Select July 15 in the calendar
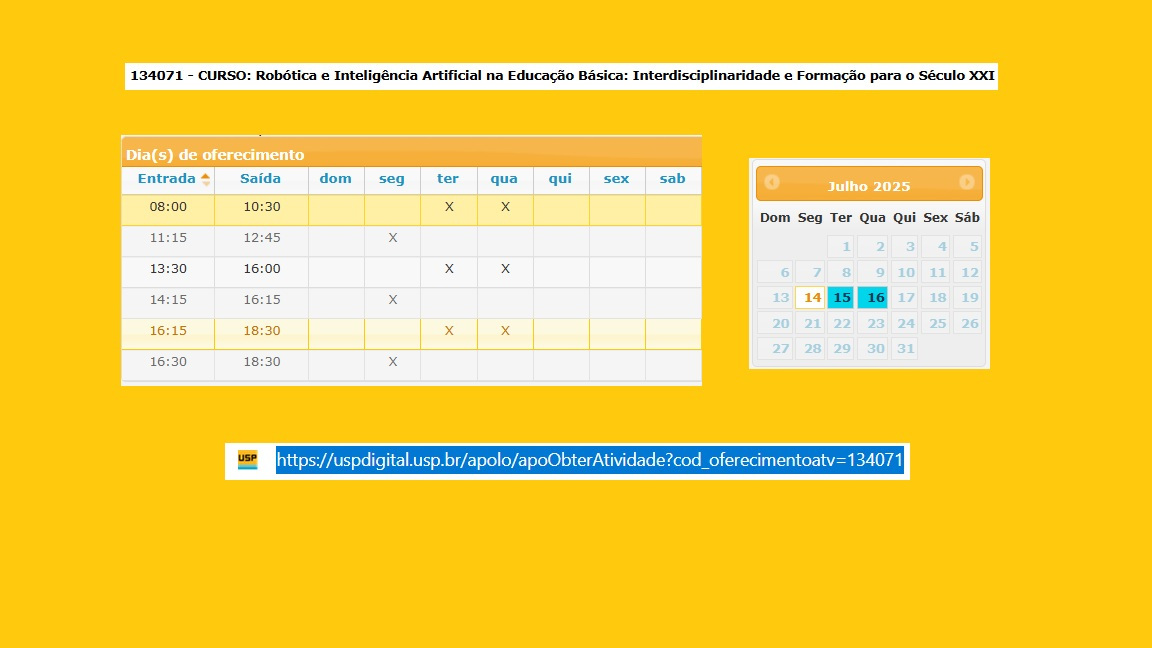1152x648 pixels. [x=841, y=297]
